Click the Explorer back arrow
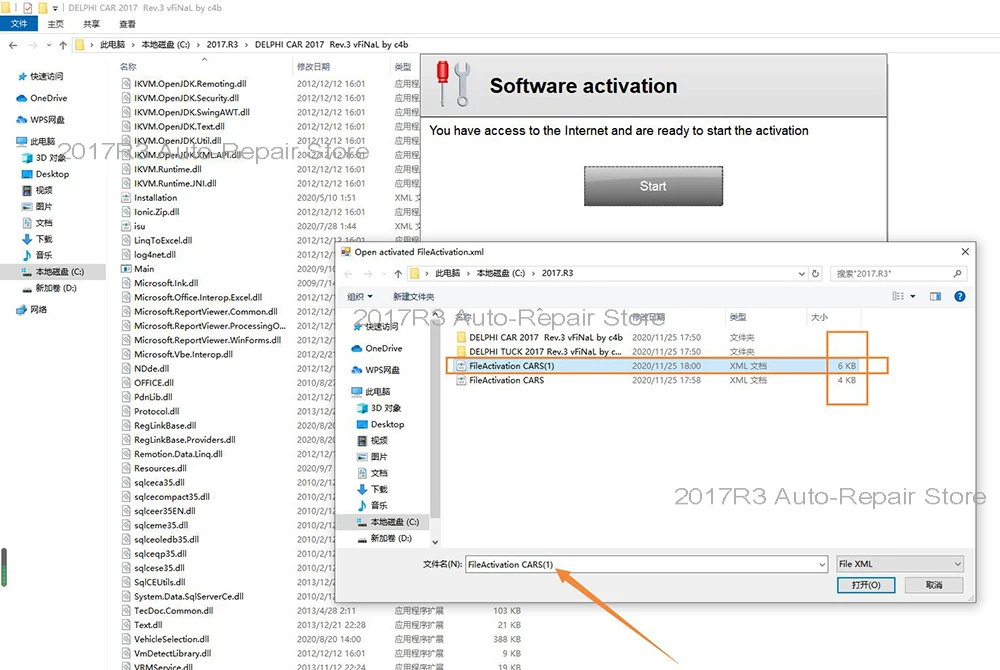Screen dimensions: 1000x670 tap(13, 45)
